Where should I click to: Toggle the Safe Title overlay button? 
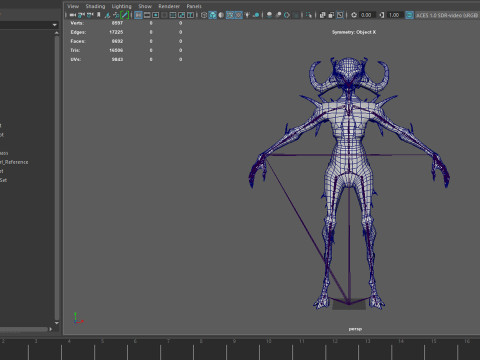[190, 15]
